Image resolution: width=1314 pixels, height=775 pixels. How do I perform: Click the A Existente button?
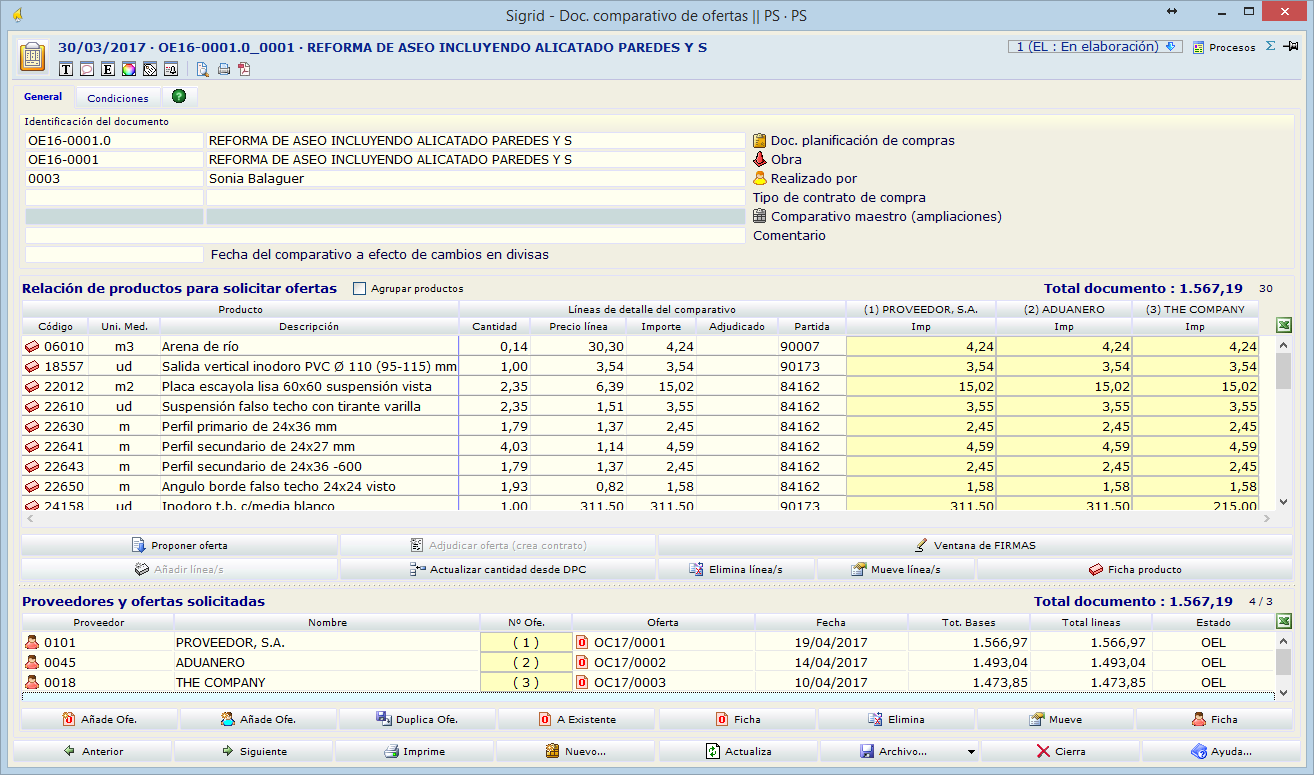pyautogui.click(x=577, y=719)
